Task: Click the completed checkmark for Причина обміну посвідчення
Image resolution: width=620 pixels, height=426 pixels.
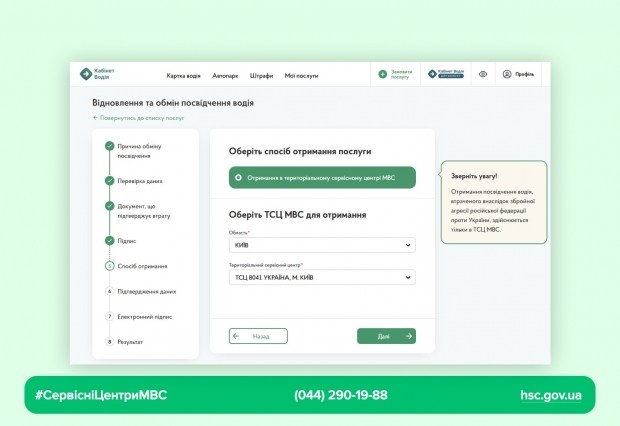Action: click(109, 146)
